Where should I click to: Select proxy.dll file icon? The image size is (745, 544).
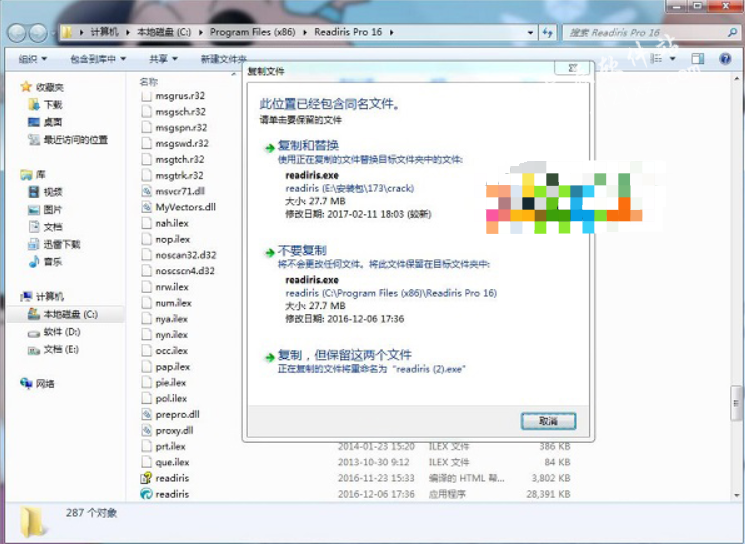click(x=146, y=430)
